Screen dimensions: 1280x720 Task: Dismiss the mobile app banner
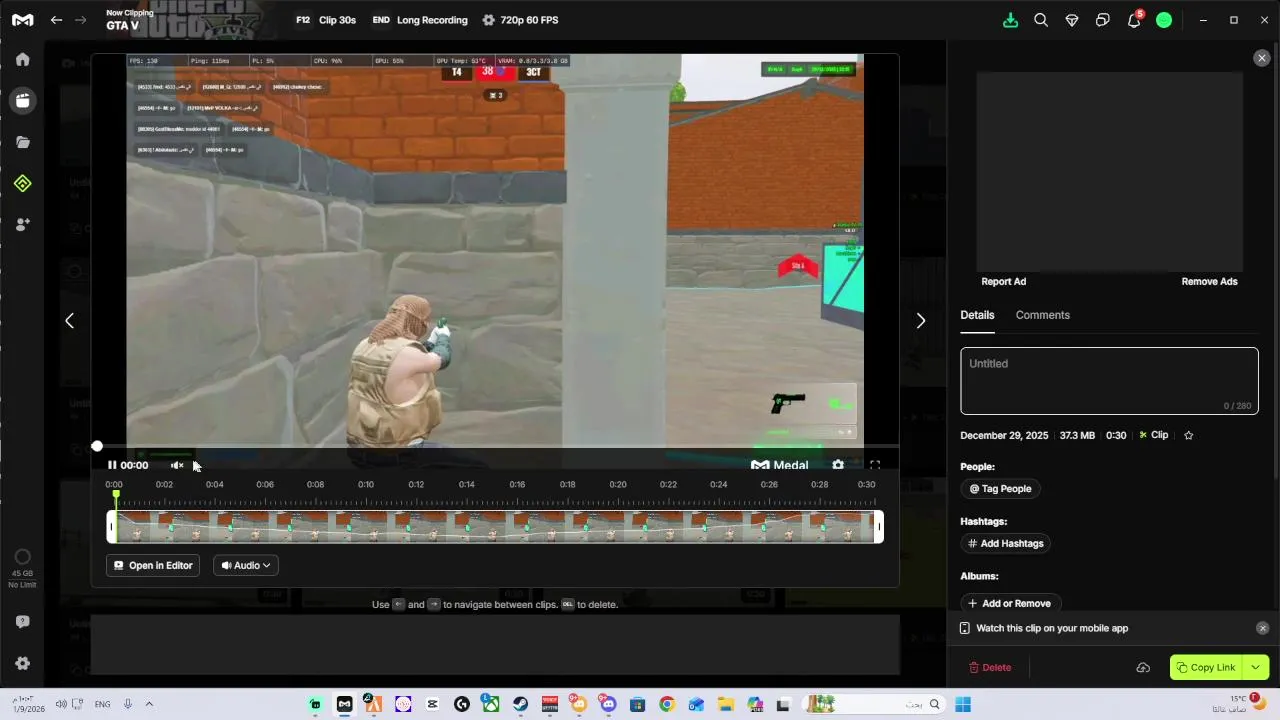pos(1262,628)
